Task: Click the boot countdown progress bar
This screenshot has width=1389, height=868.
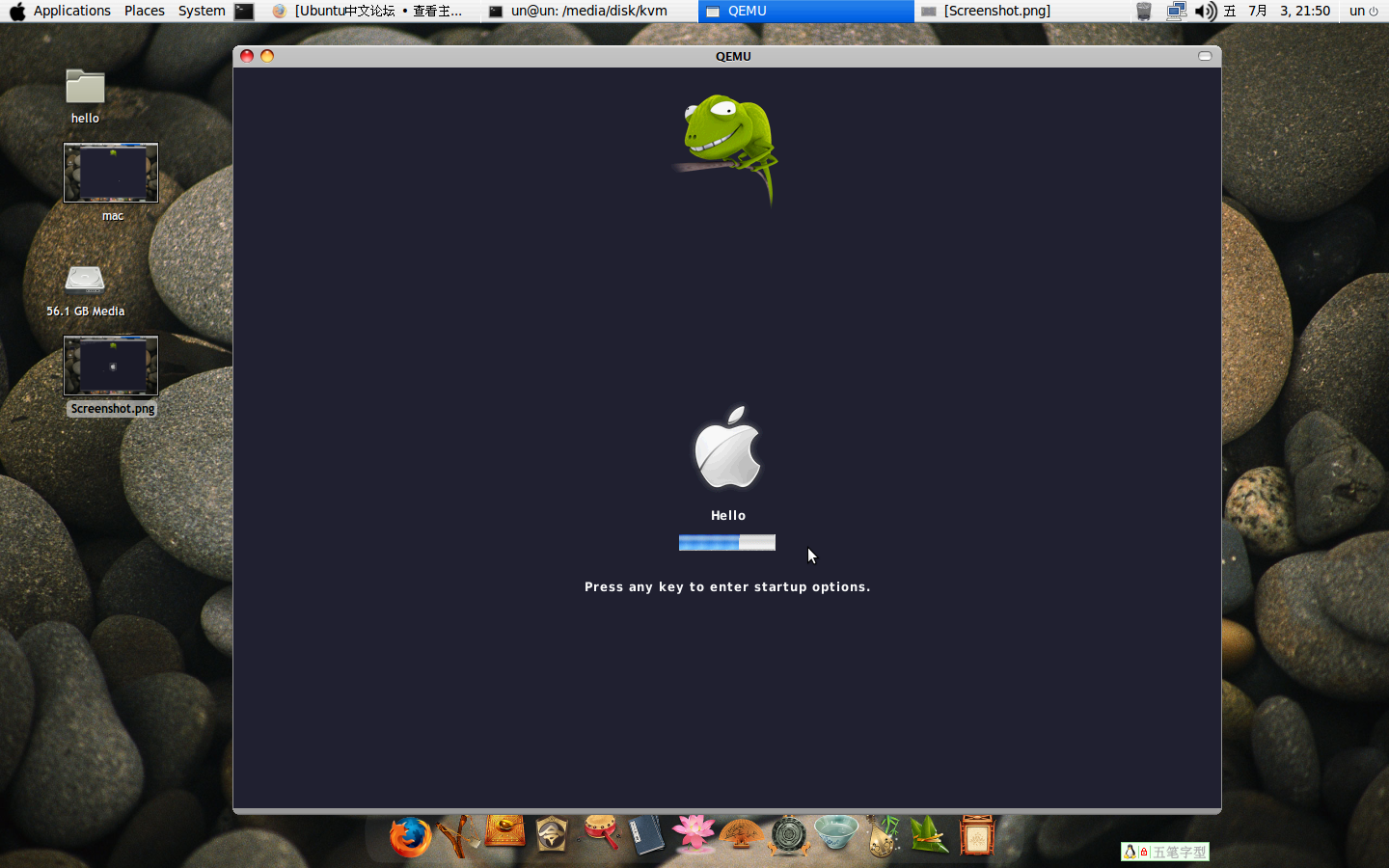Action: [x=727, y=542]
